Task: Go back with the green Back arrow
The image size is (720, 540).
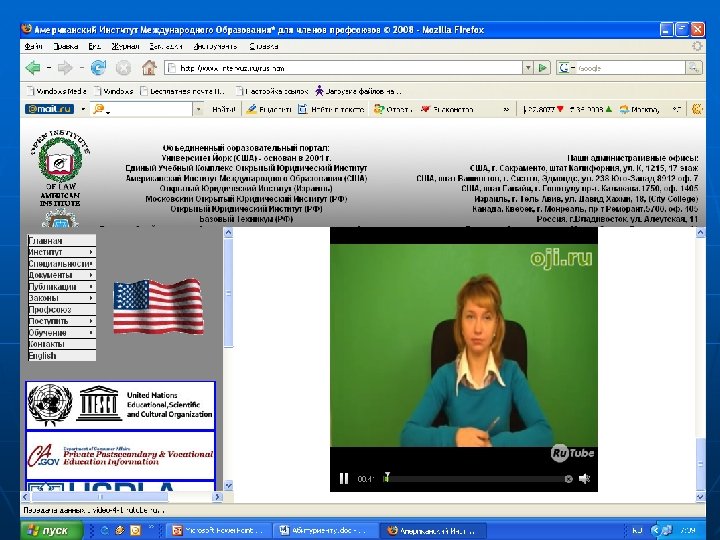Action: point(33,68)
